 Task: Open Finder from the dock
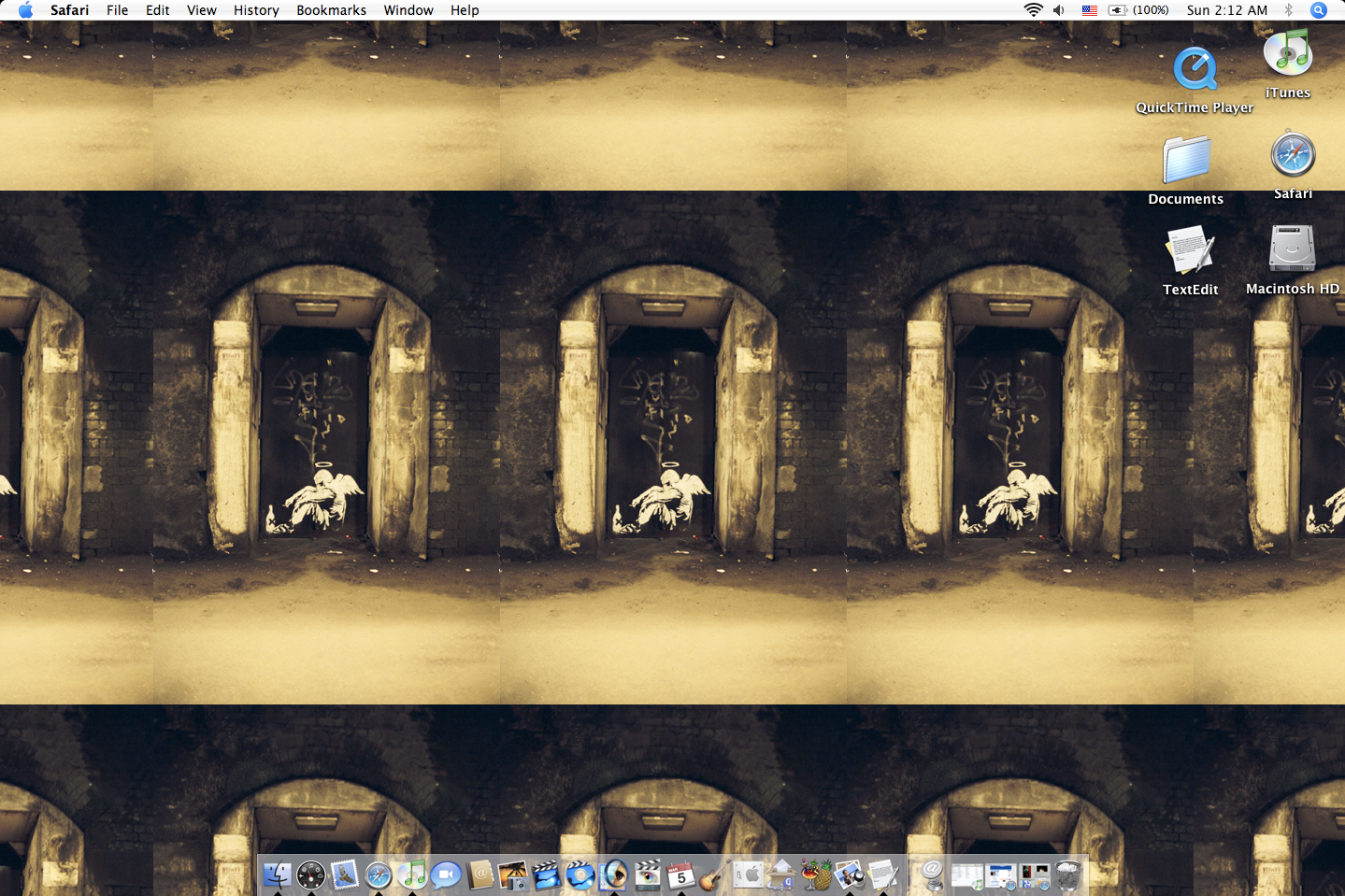(x=278, y=875)
